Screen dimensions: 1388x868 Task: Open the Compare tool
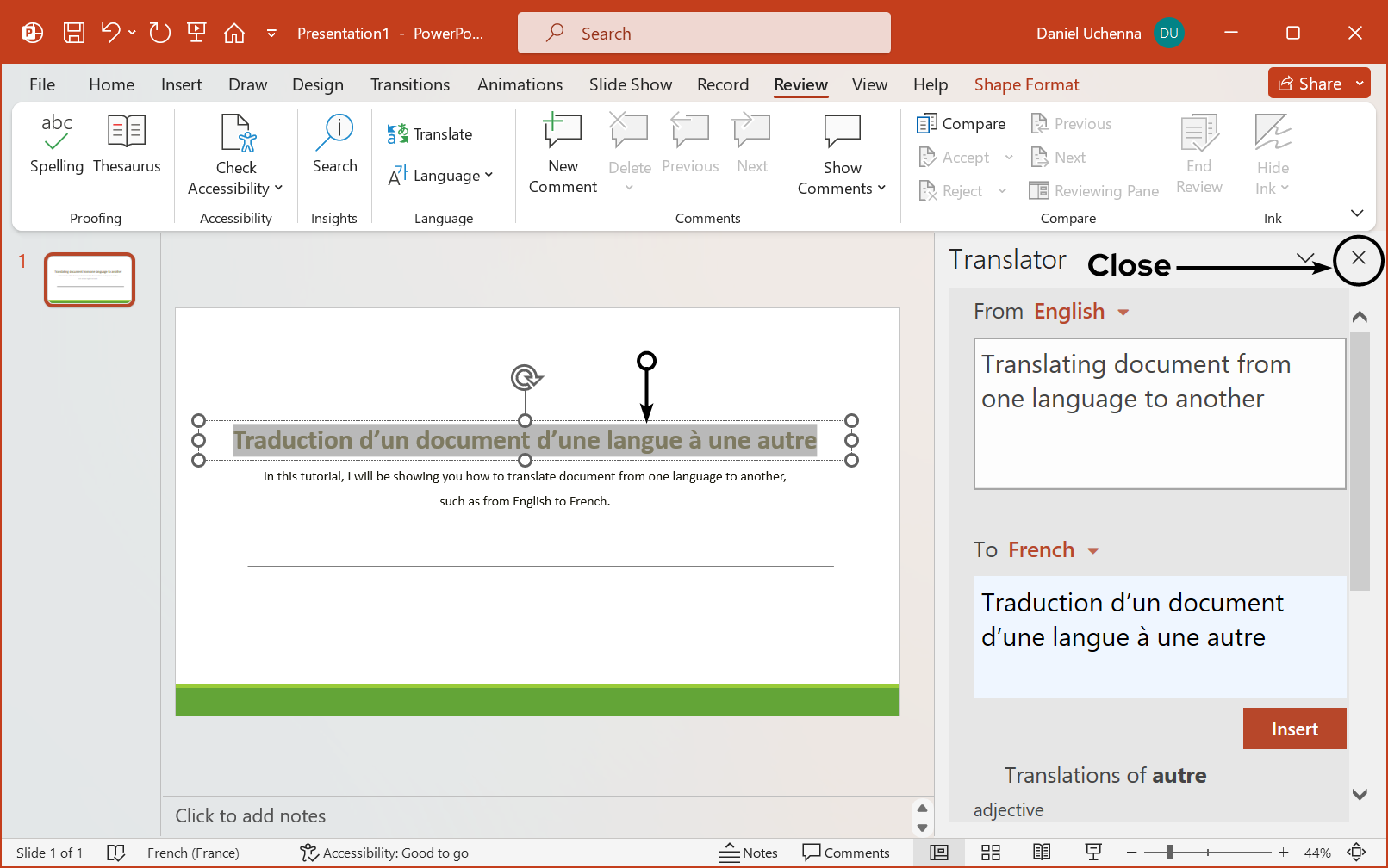pos(961,123)
